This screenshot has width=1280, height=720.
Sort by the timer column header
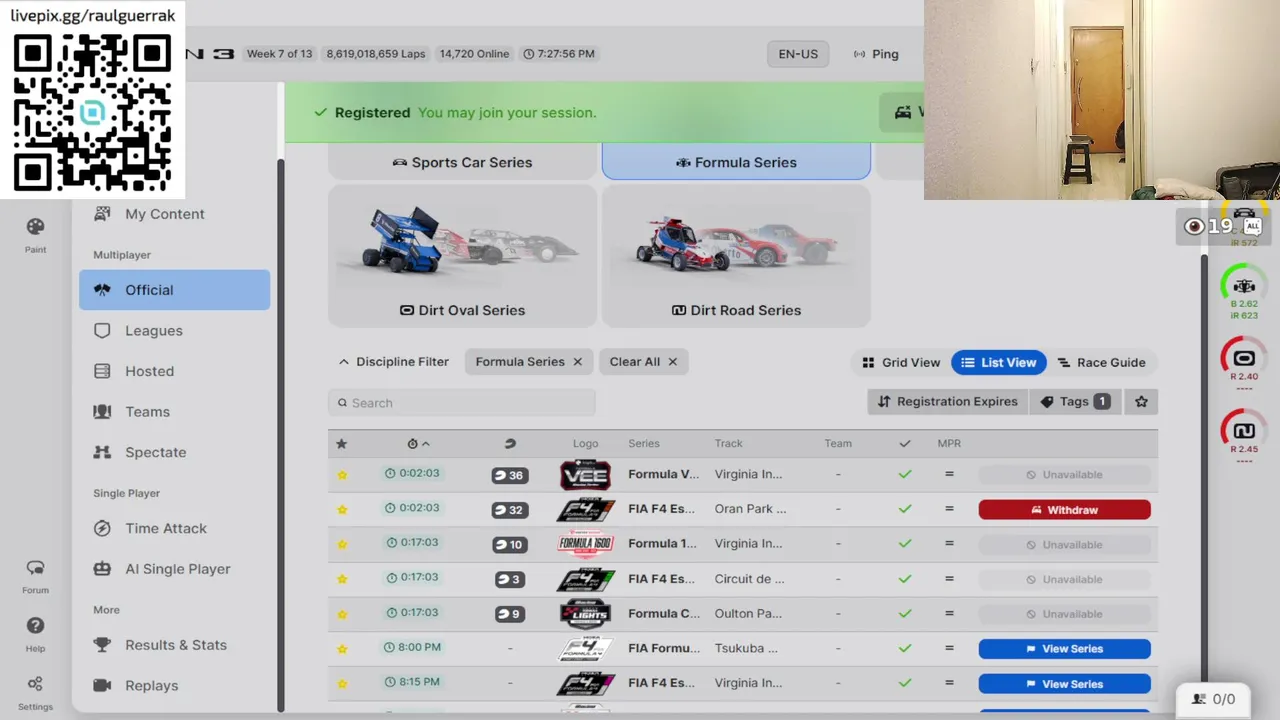(x=418, y=444)
